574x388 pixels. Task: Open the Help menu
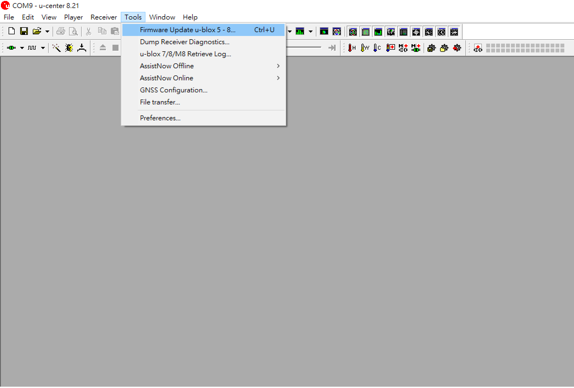pos(190,17)
